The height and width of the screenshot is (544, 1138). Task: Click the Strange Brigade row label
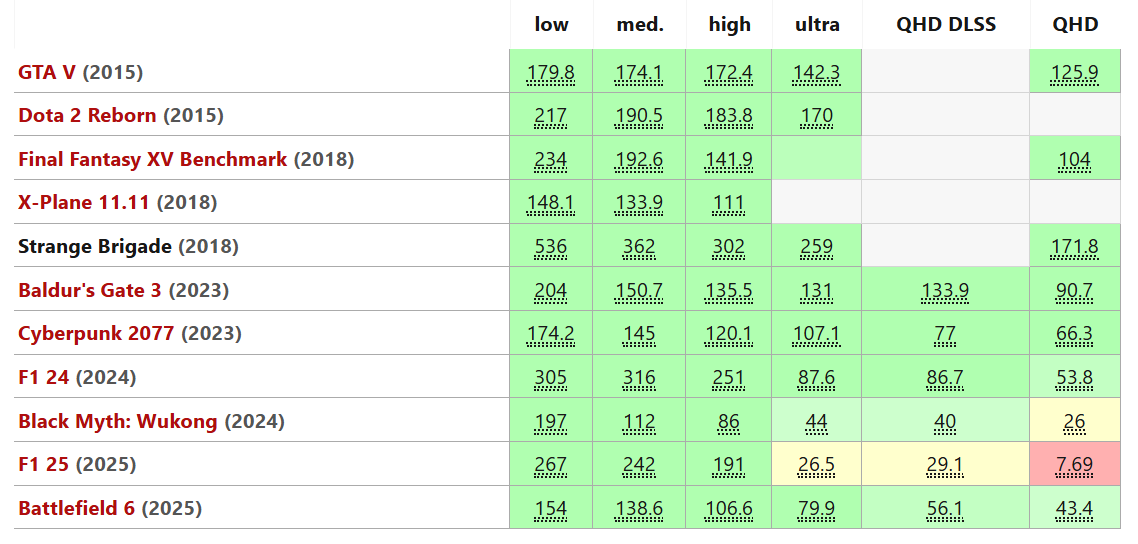coord(95,247)
